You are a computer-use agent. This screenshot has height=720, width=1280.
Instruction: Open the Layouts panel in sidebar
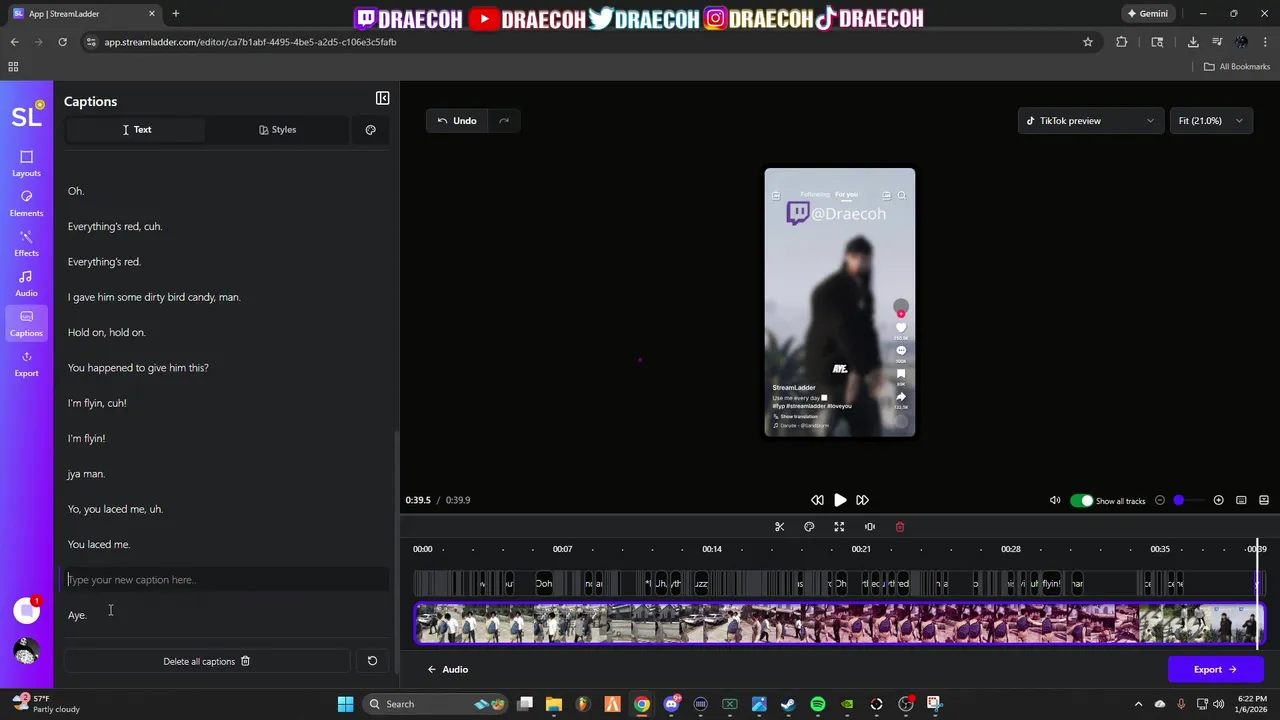(x=26, y=163)
